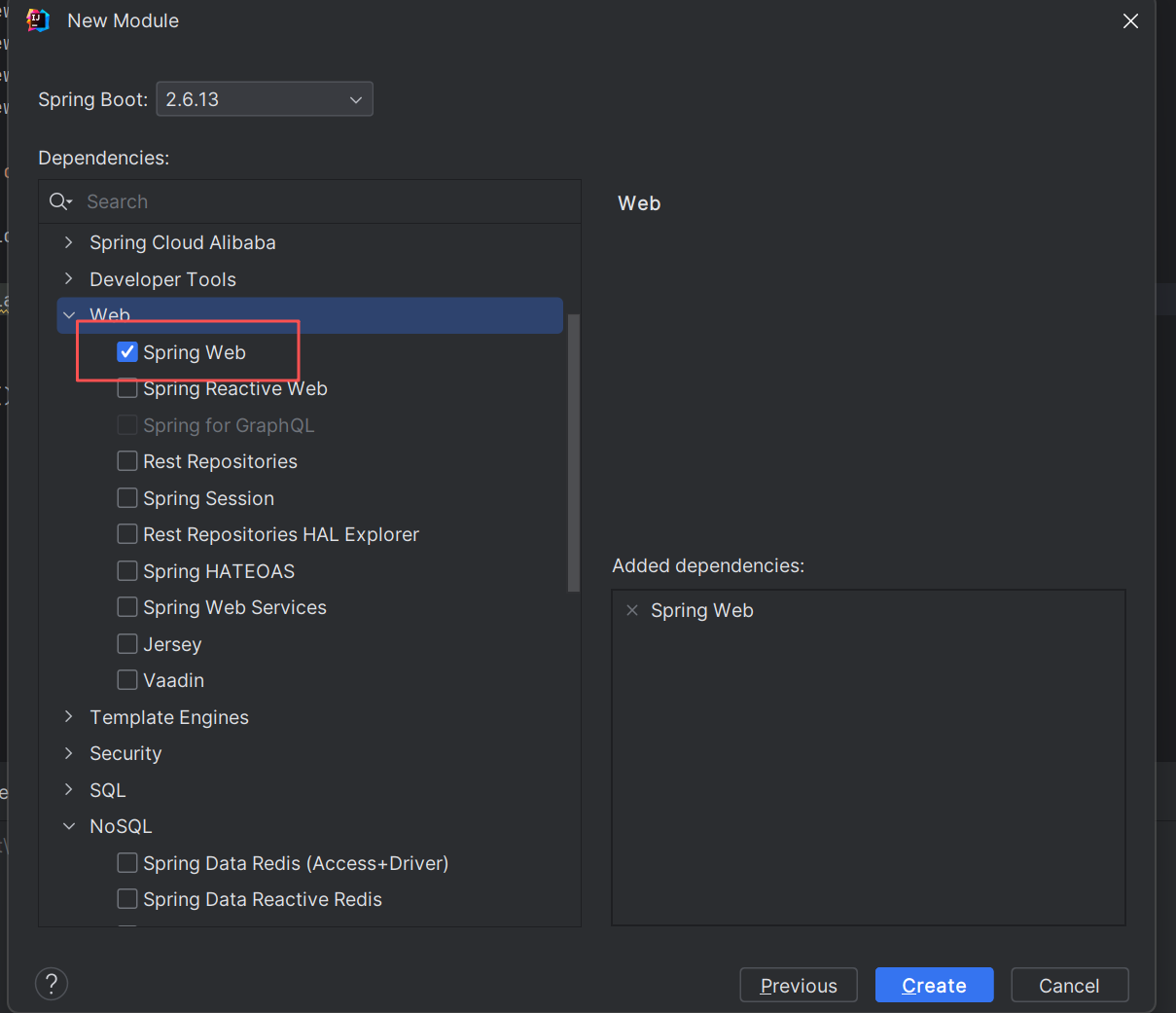The image size is (1176, 1013).
Task: Select the Spring Cloud Alibaba label
Action: (x=183, y=242)
